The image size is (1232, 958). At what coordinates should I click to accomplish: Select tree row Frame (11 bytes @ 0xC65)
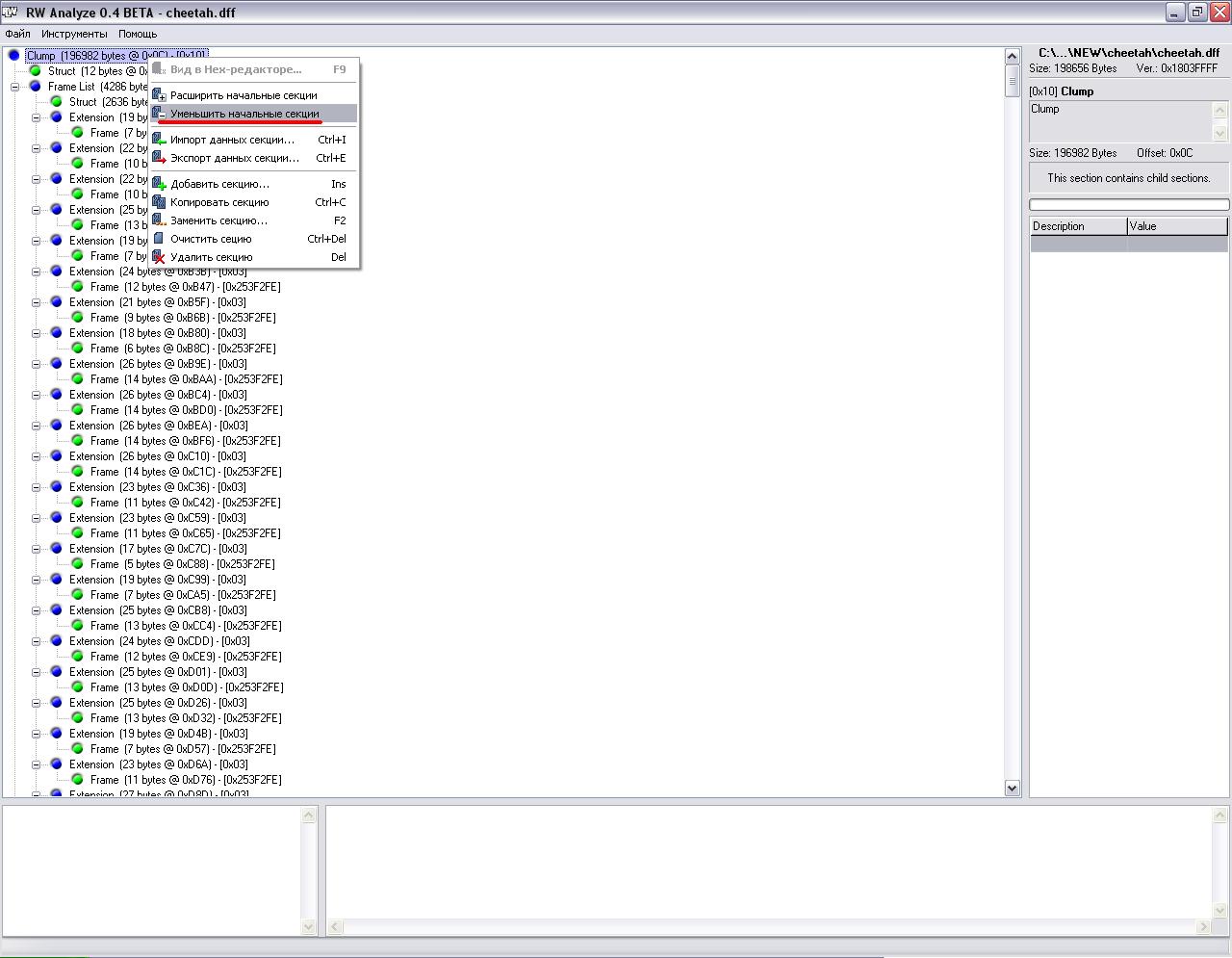pos(186,533)
